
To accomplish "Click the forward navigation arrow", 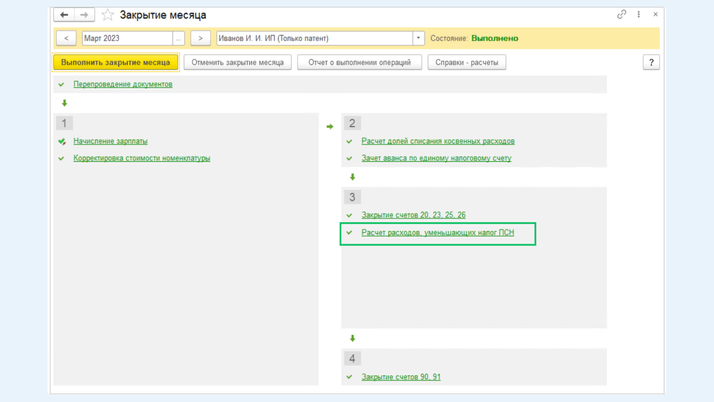I will click(84, 15).
